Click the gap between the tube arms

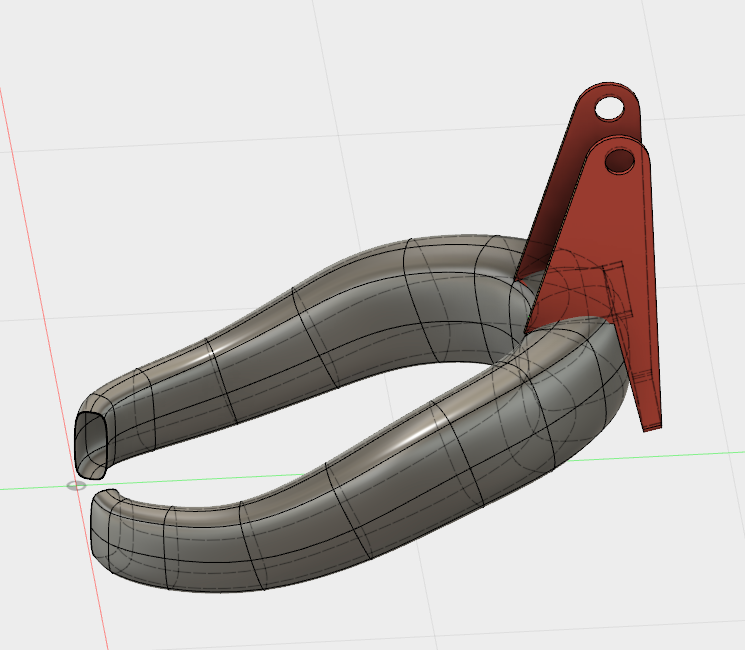300,440
